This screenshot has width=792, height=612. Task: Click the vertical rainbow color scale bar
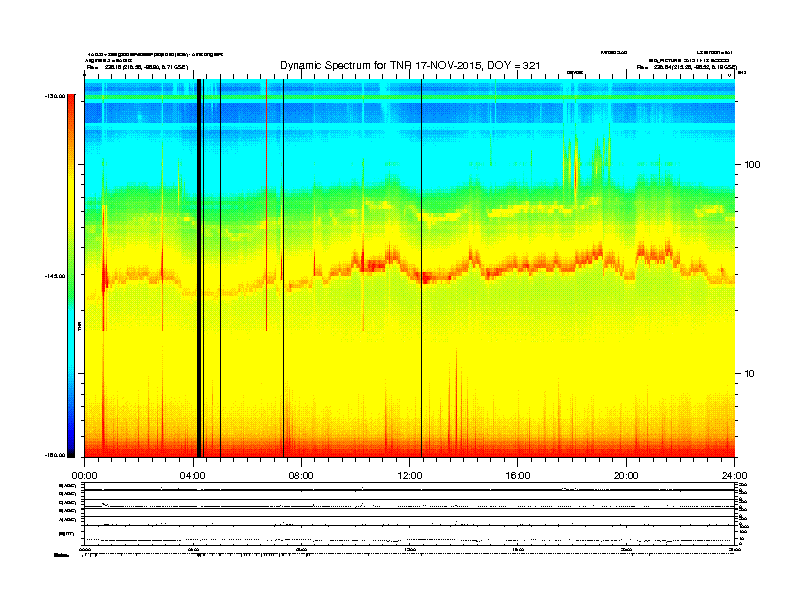71,276
